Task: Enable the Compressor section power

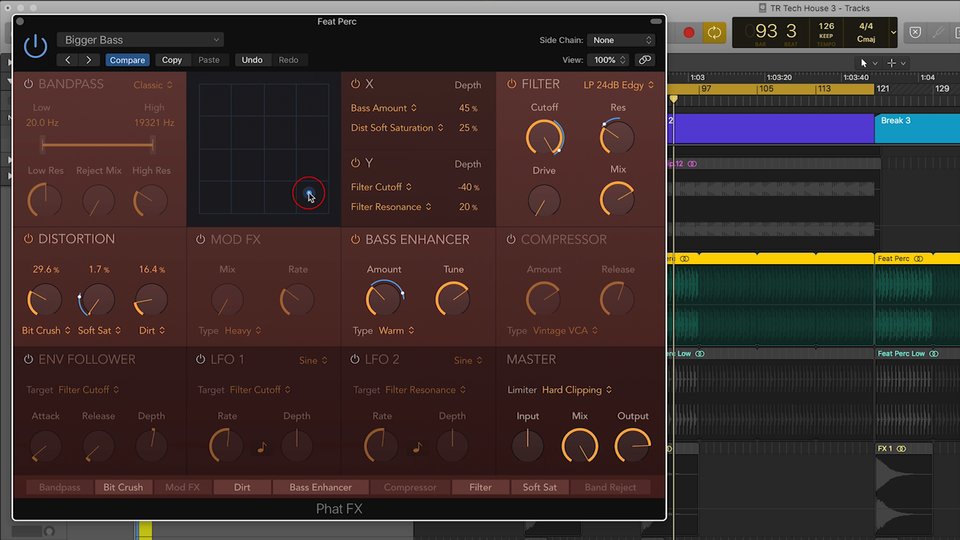Action: point(511,239)
